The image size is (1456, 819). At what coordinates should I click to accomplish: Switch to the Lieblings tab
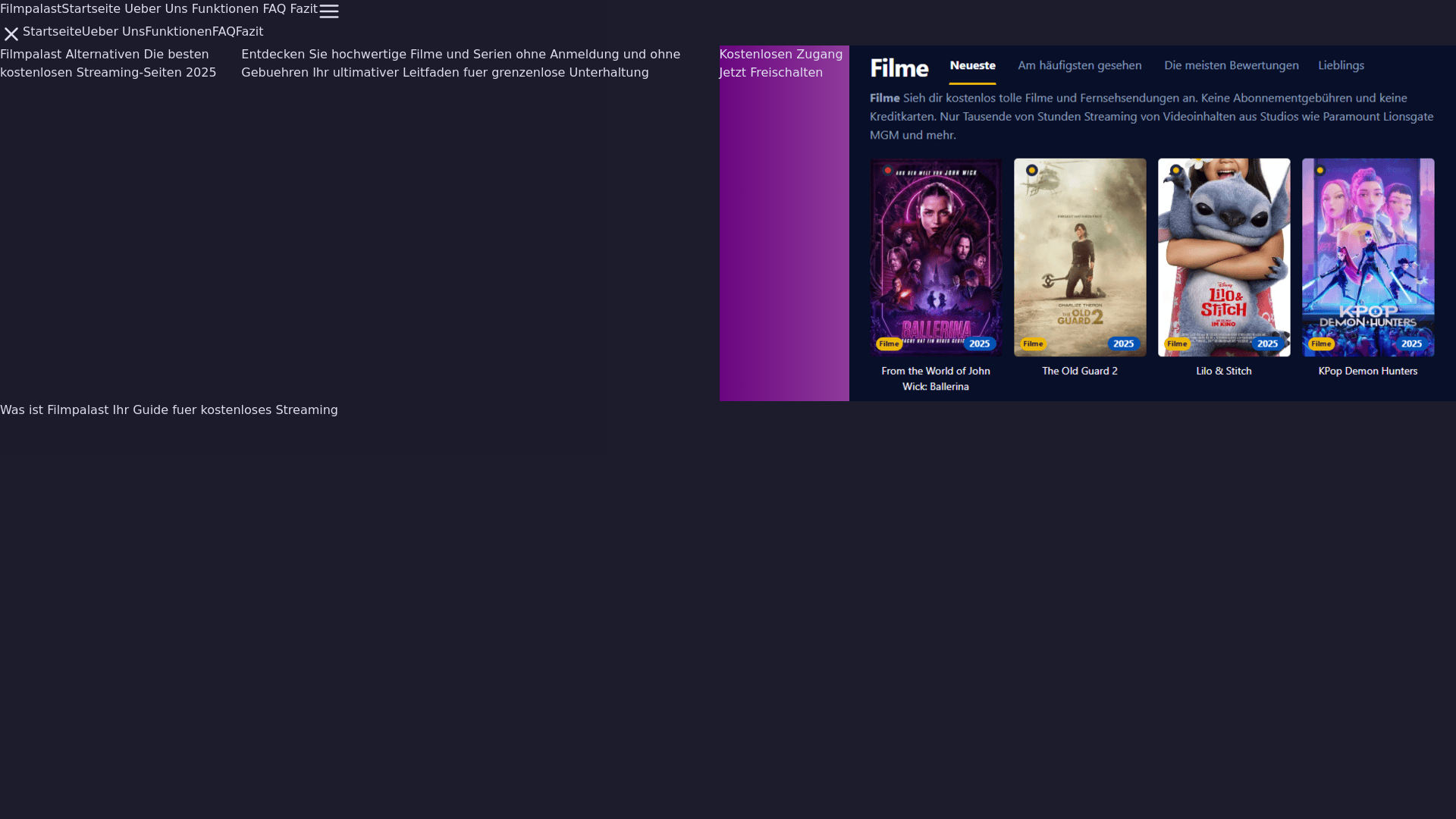point(1341,66)
